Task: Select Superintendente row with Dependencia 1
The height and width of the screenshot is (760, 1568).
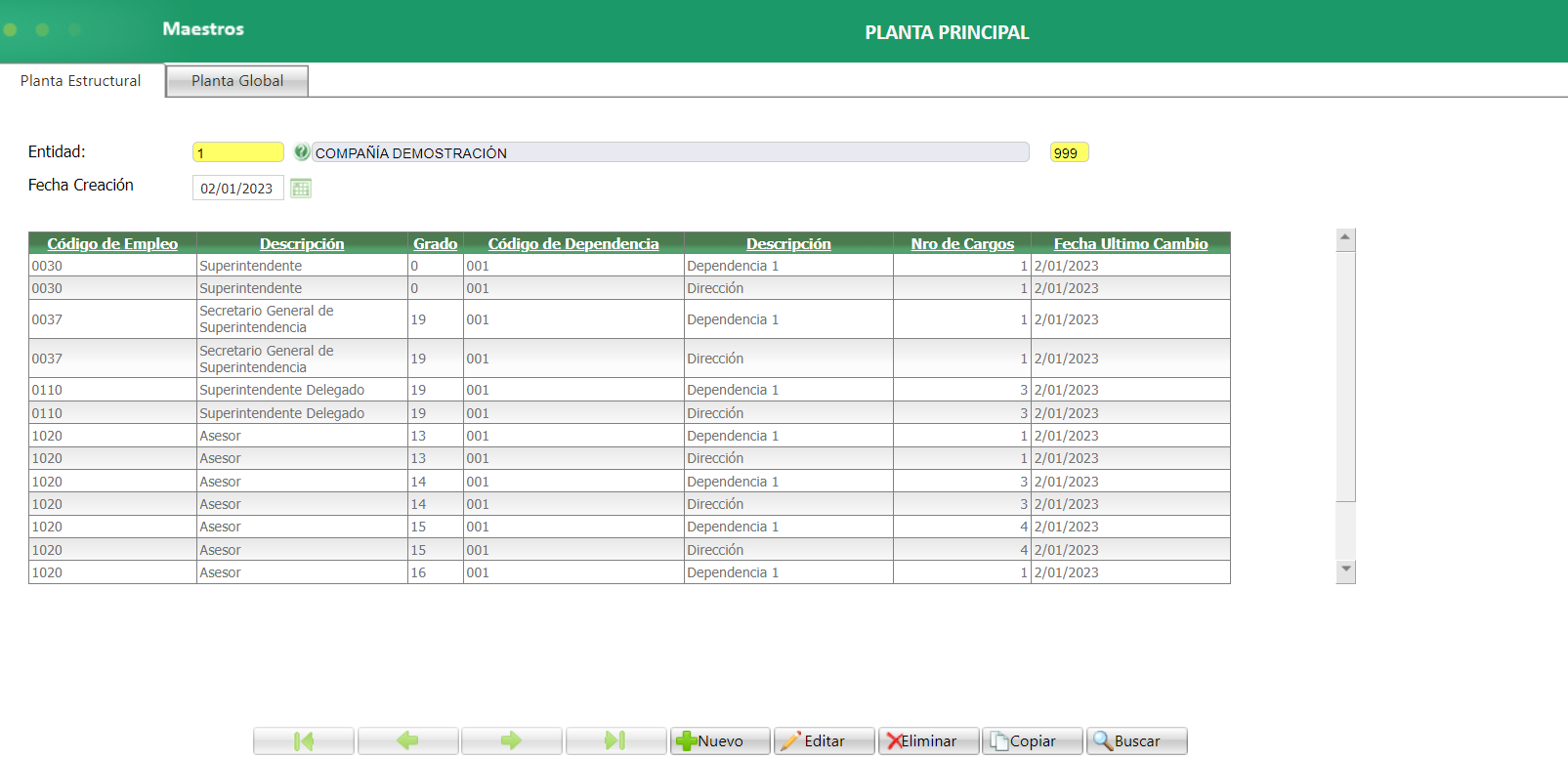Action: pos(629,266)
